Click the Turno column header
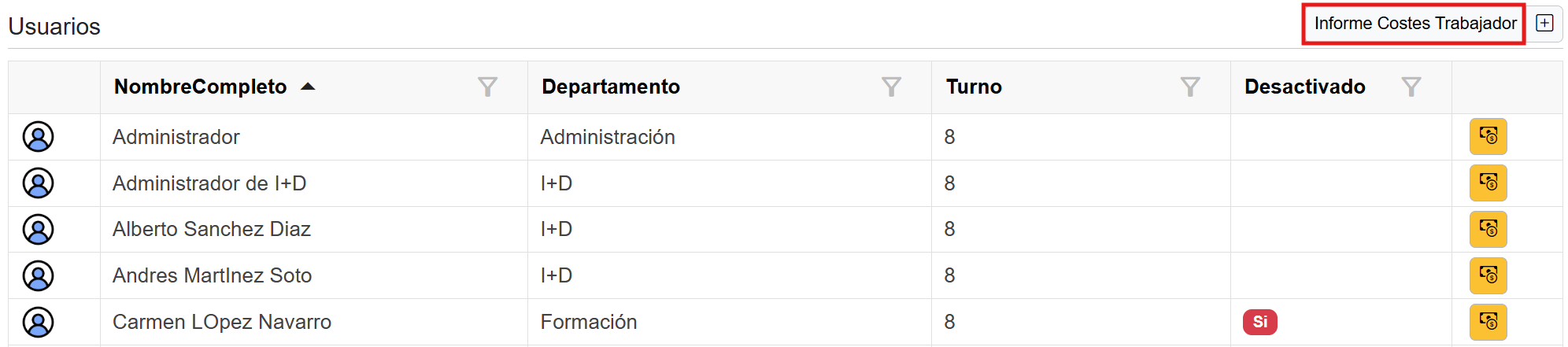 pos(974,87)
